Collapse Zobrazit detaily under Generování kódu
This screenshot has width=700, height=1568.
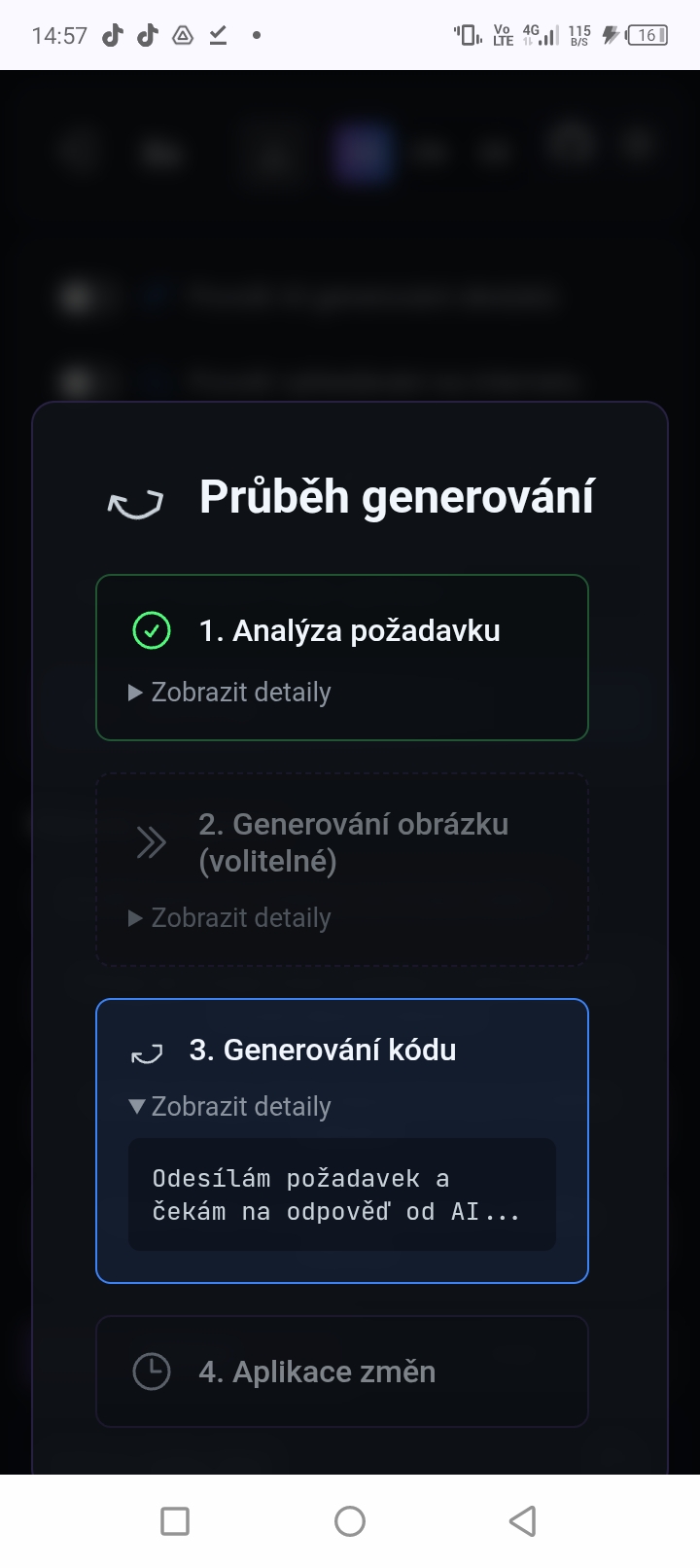[x=231, y=1107]
